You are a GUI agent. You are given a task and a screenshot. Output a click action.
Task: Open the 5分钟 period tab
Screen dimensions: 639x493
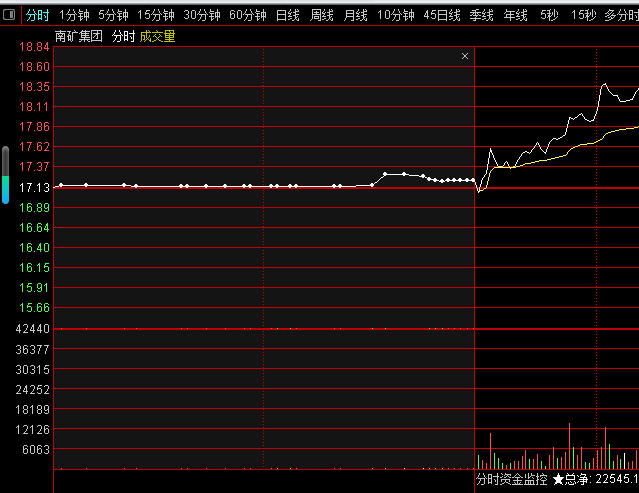tap(113, 15)
